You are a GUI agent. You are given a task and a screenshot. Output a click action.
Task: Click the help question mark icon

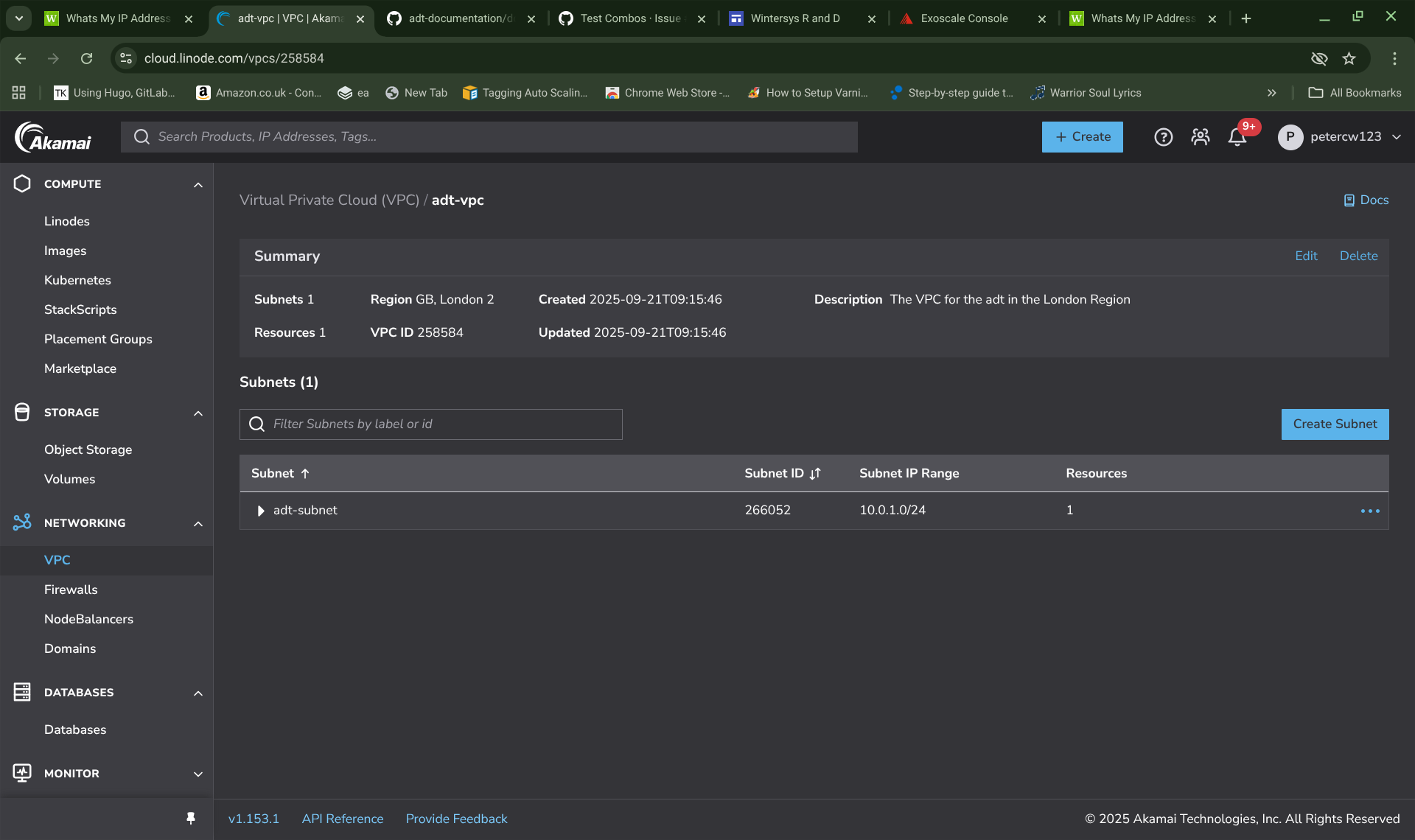(1163, 137)
